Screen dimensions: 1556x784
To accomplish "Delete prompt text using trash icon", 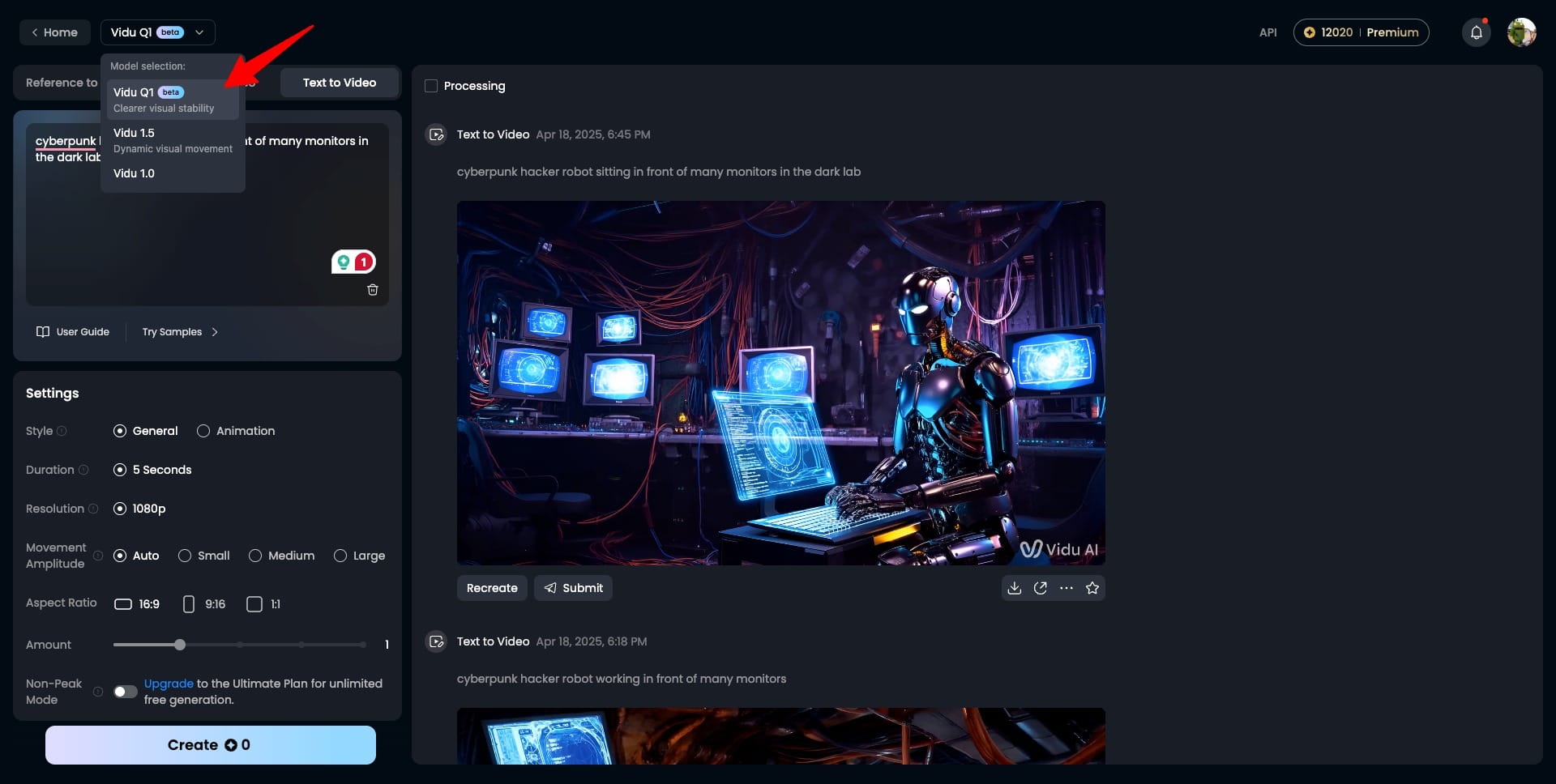I will pyautogui.click(x=373, y=290).
